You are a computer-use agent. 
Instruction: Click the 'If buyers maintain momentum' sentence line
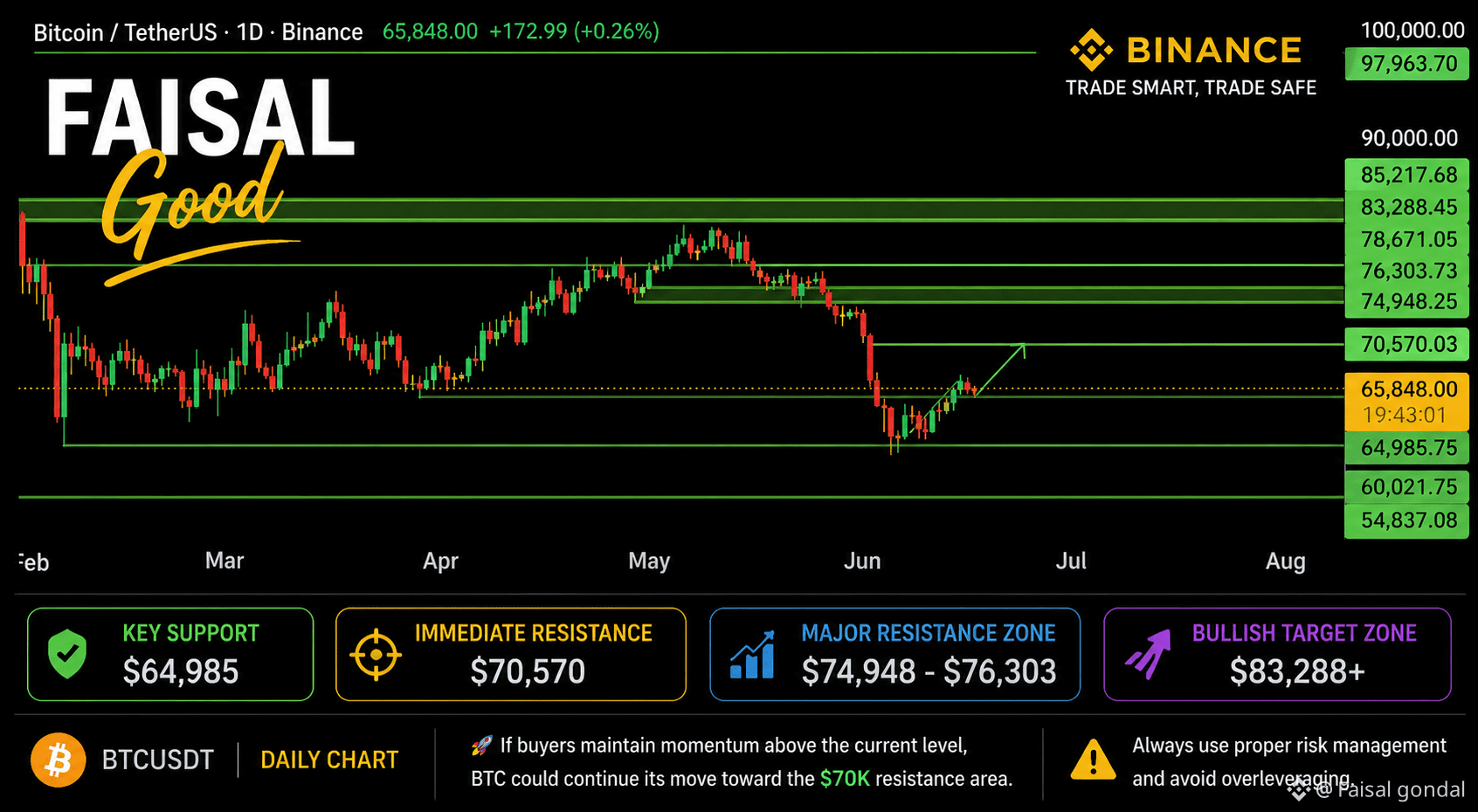(734, 746)
